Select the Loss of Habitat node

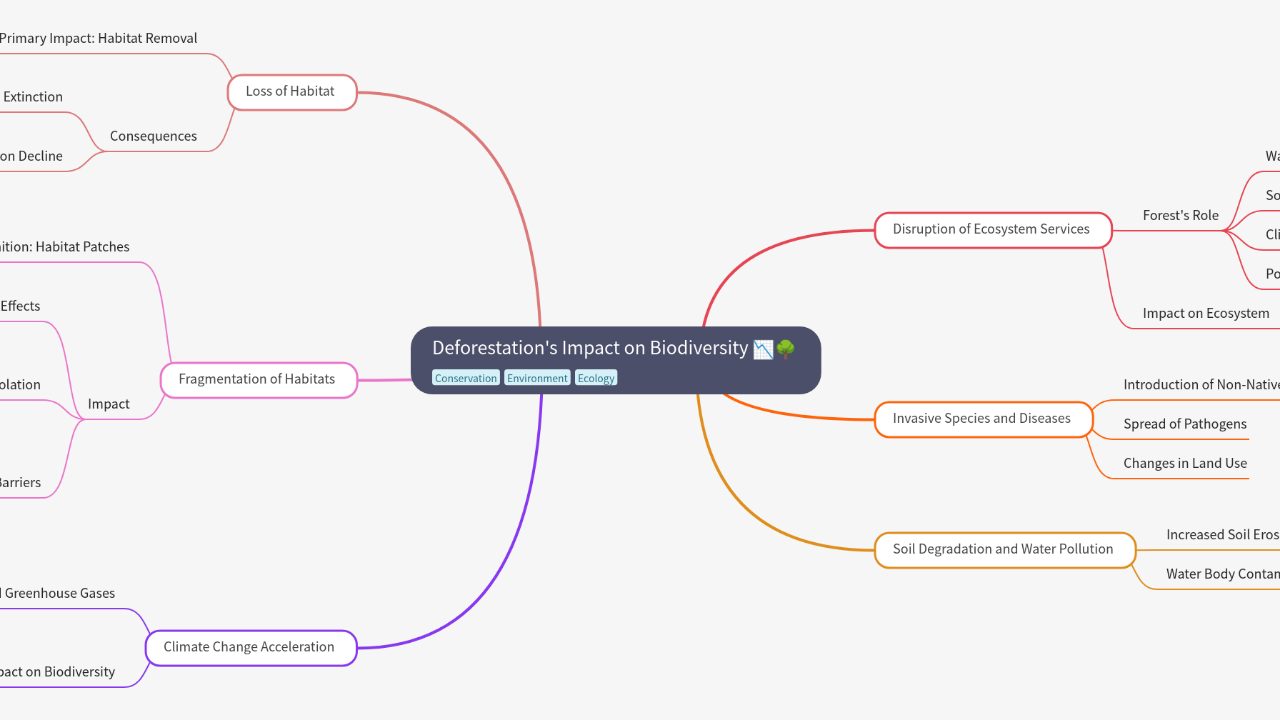[x=290, y=92]
